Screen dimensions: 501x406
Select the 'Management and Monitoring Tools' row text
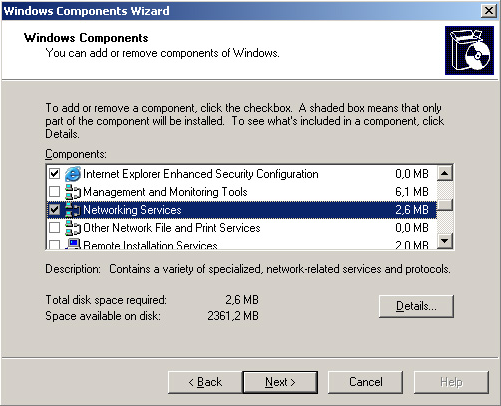pos(165,192)
